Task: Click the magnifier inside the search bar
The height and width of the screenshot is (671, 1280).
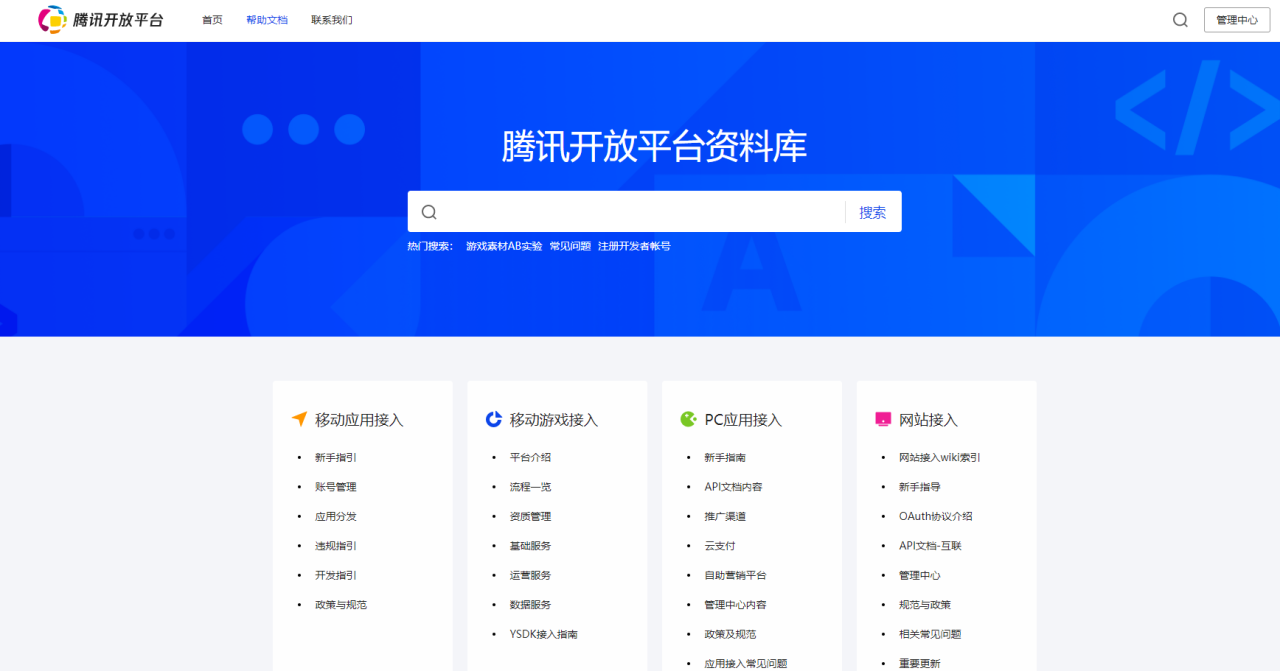Action: (429, 211)
